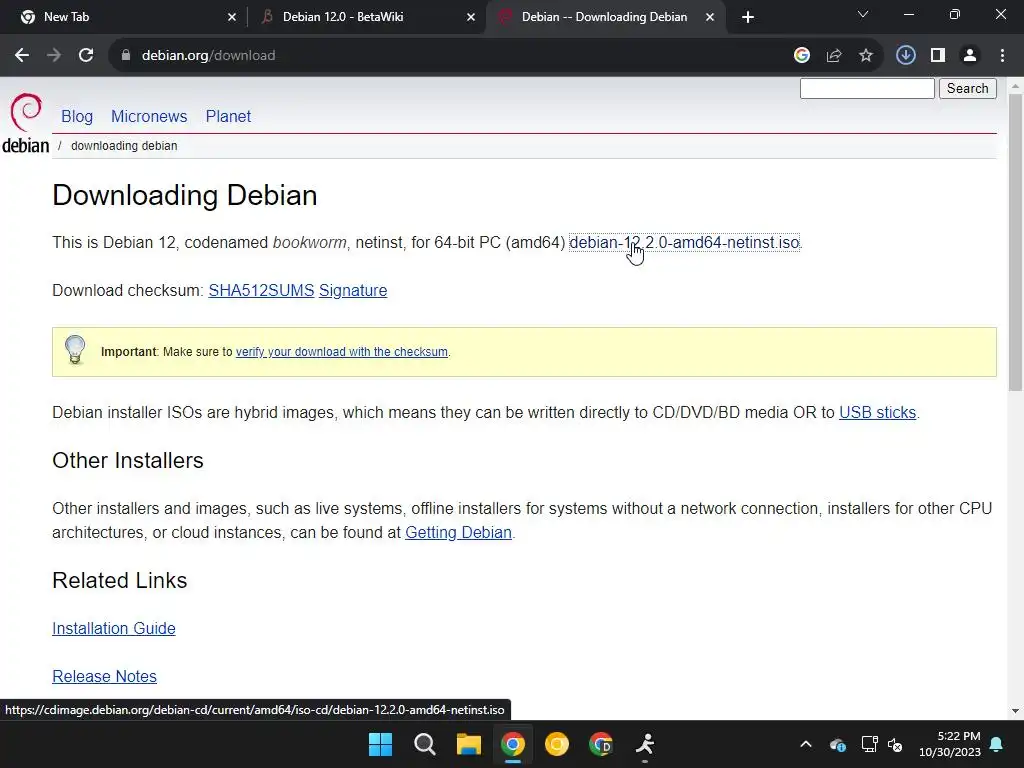Viewport: 1024px width, 768px height.
Task: Click the scrollbar up arrow
Action: click(1015, 86)
